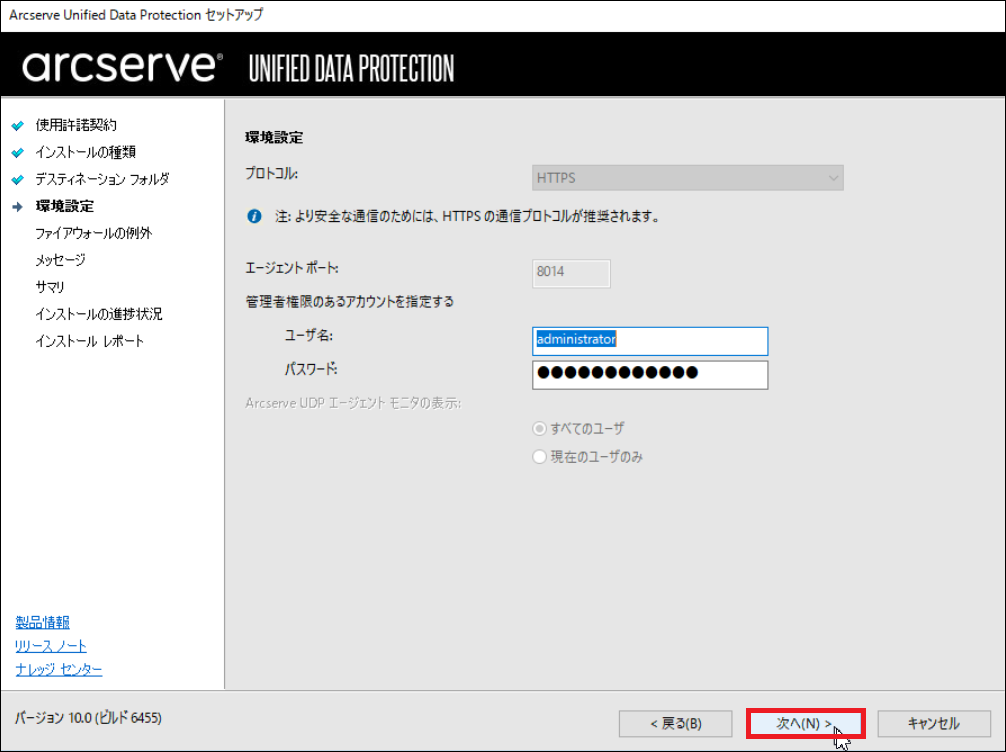Click the HTTPS recommendation note text
Screen dimensions: 1006x752
pos(468,216)
